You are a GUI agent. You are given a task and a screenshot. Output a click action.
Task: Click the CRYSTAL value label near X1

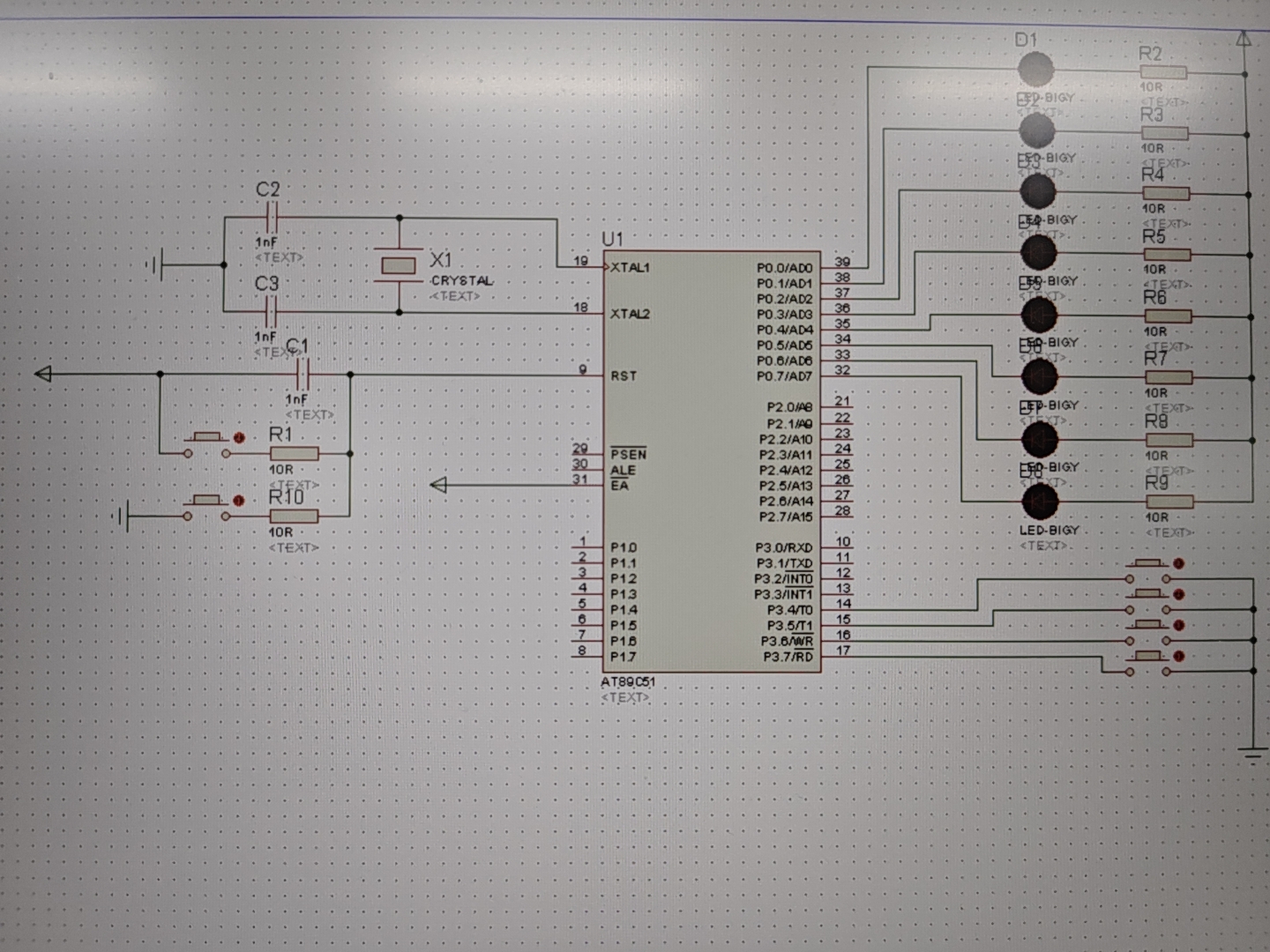coord(461,281)
